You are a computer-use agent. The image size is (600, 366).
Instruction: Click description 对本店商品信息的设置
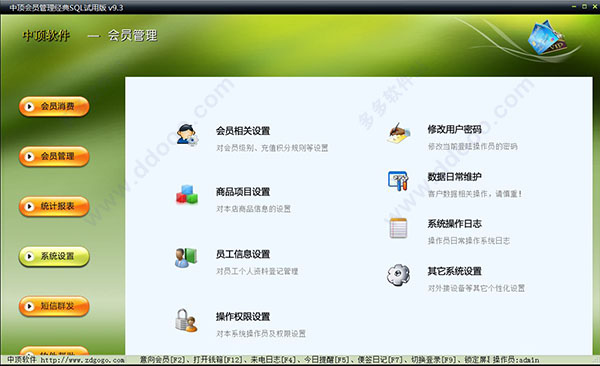click(x=253, y=209)
